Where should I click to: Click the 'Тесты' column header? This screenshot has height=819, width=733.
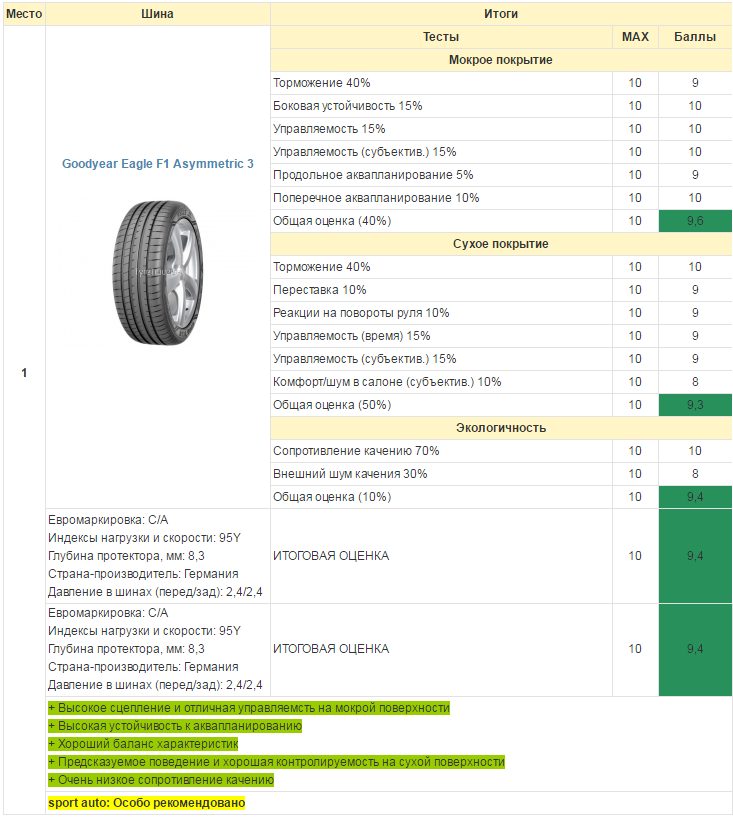(441, 37)
